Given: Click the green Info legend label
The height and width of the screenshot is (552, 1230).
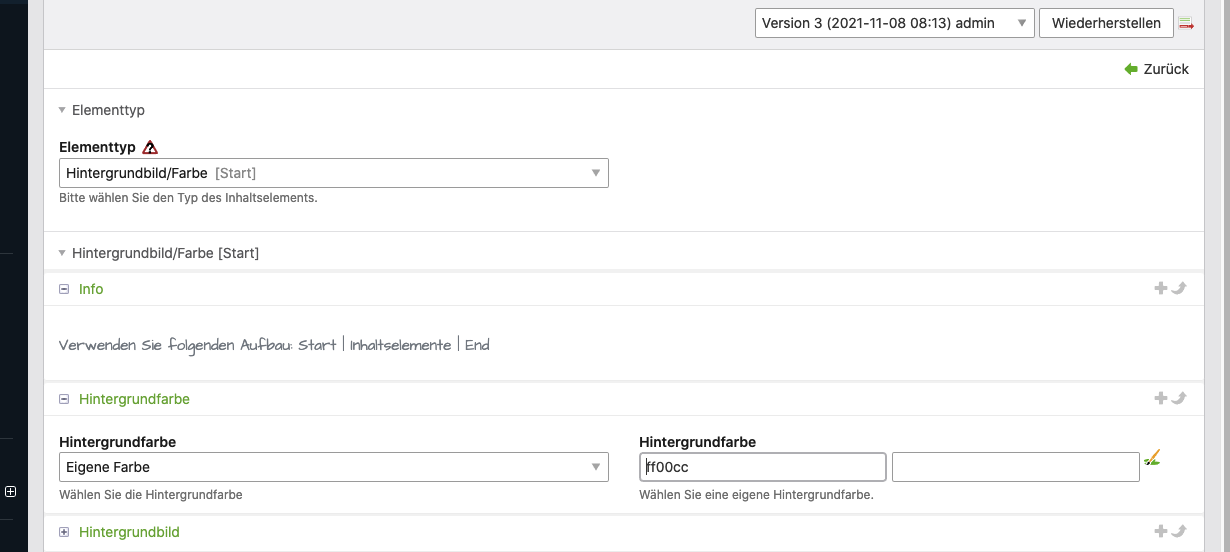Looking at the screenshot, I should [x=91, y=289].
